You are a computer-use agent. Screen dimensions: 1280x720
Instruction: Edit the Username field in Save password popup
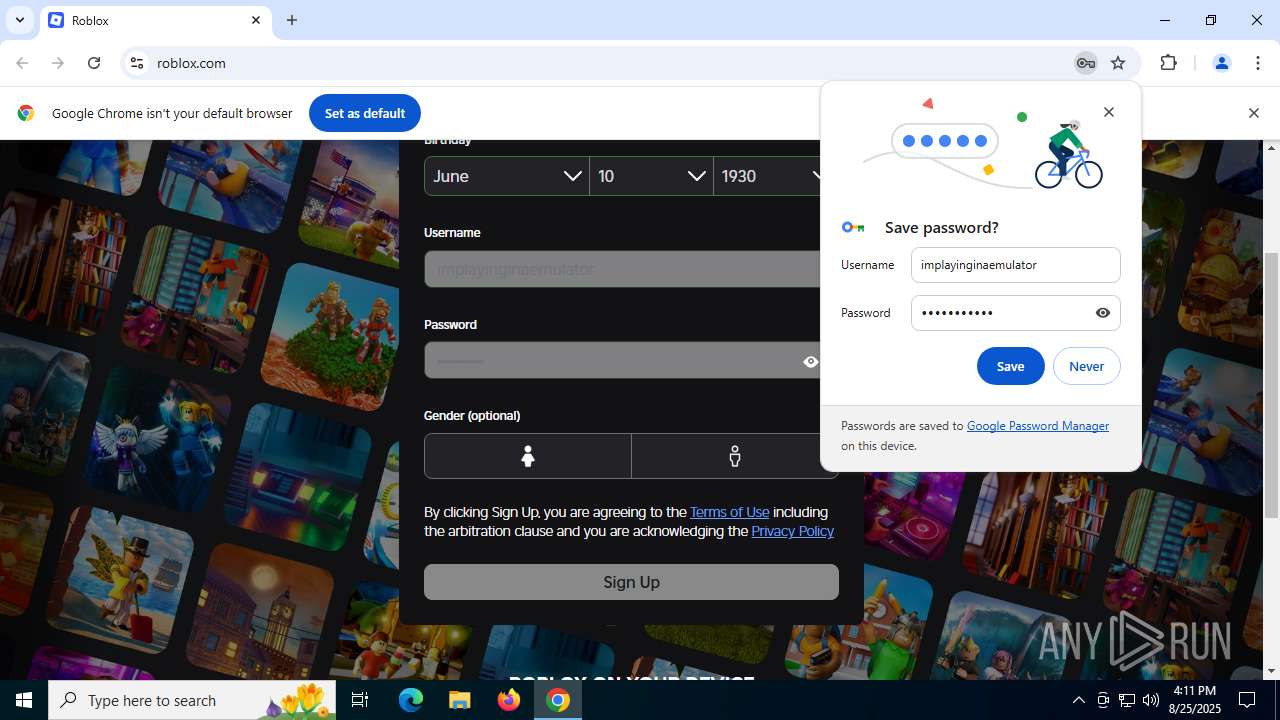1015,265
